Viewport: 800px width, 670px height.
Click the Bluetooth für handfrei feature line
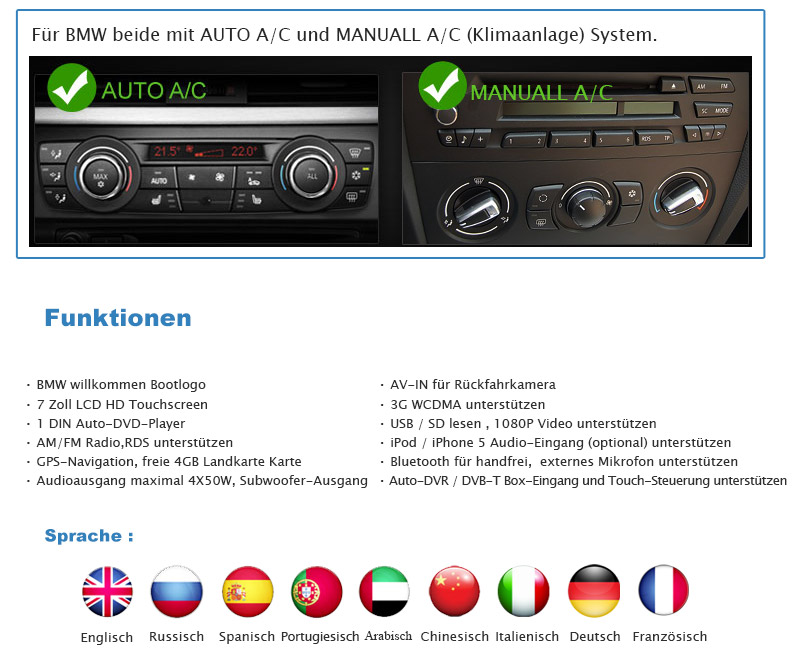coord(563,462)
